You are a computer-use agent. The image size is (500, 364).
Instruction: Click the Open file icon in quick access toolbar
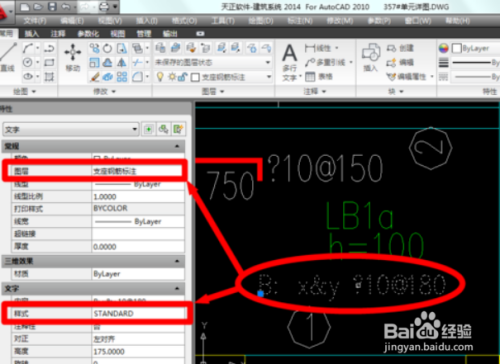click(38, 7)
